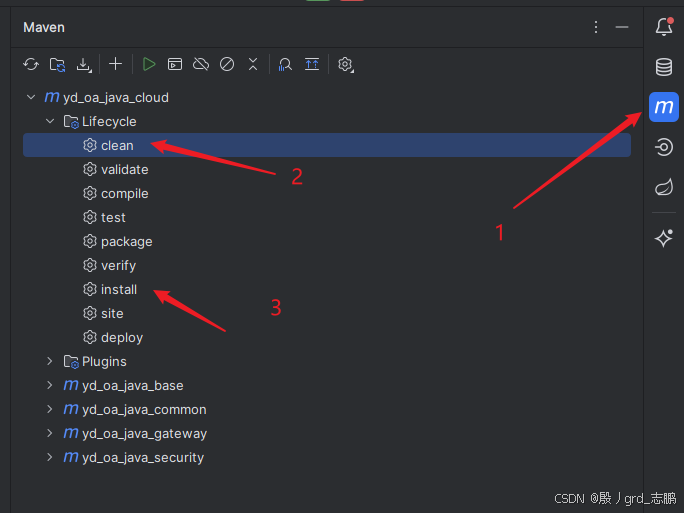The width and height of the screenshot is (684, 513).
Task: Select the verify lifecycle goal
Action: tap(118, 265)
